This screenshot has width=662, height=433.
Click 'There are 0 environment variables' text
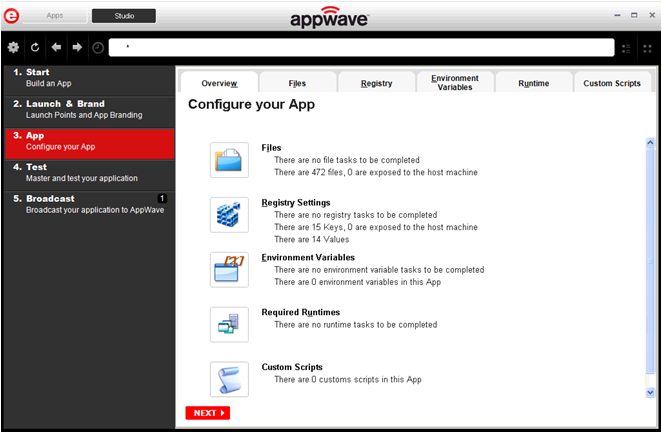click(x=358, y=282)
